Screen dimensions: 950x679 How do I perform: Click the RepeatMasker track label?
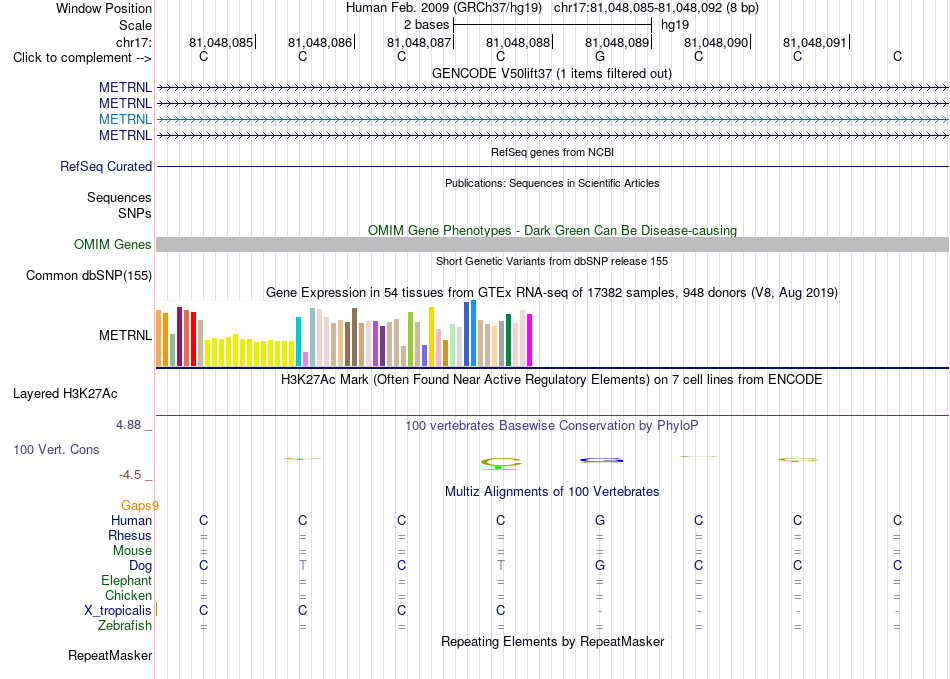pyautogui.click(x=110, y=655)
